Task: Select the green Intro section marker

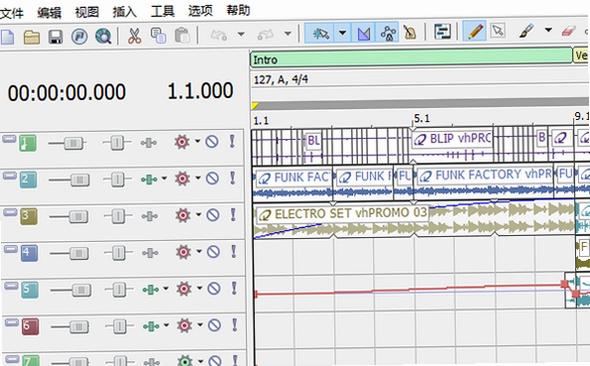Action: [411, 59]
